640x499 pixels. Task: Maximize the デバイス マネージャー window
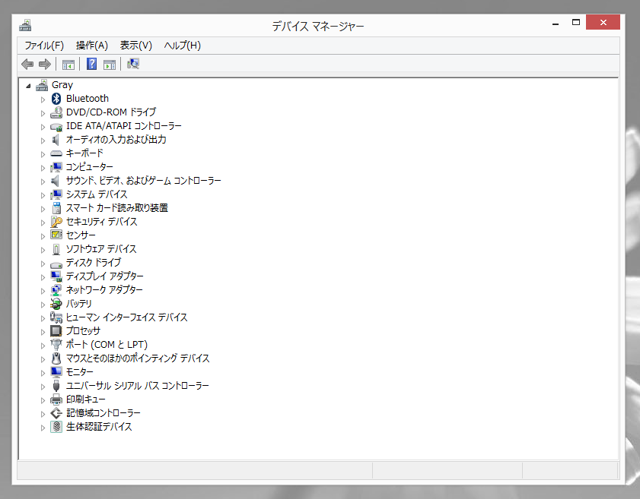[x=576, y=22]
